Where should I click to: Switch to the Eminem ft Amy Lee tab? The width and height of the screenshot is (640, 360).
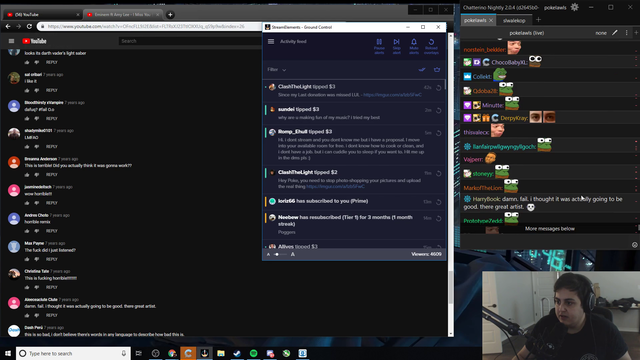(122, 15)
